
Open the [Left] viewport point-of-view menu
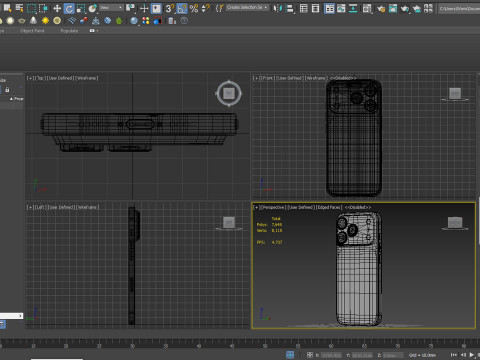tap(40, 207)
